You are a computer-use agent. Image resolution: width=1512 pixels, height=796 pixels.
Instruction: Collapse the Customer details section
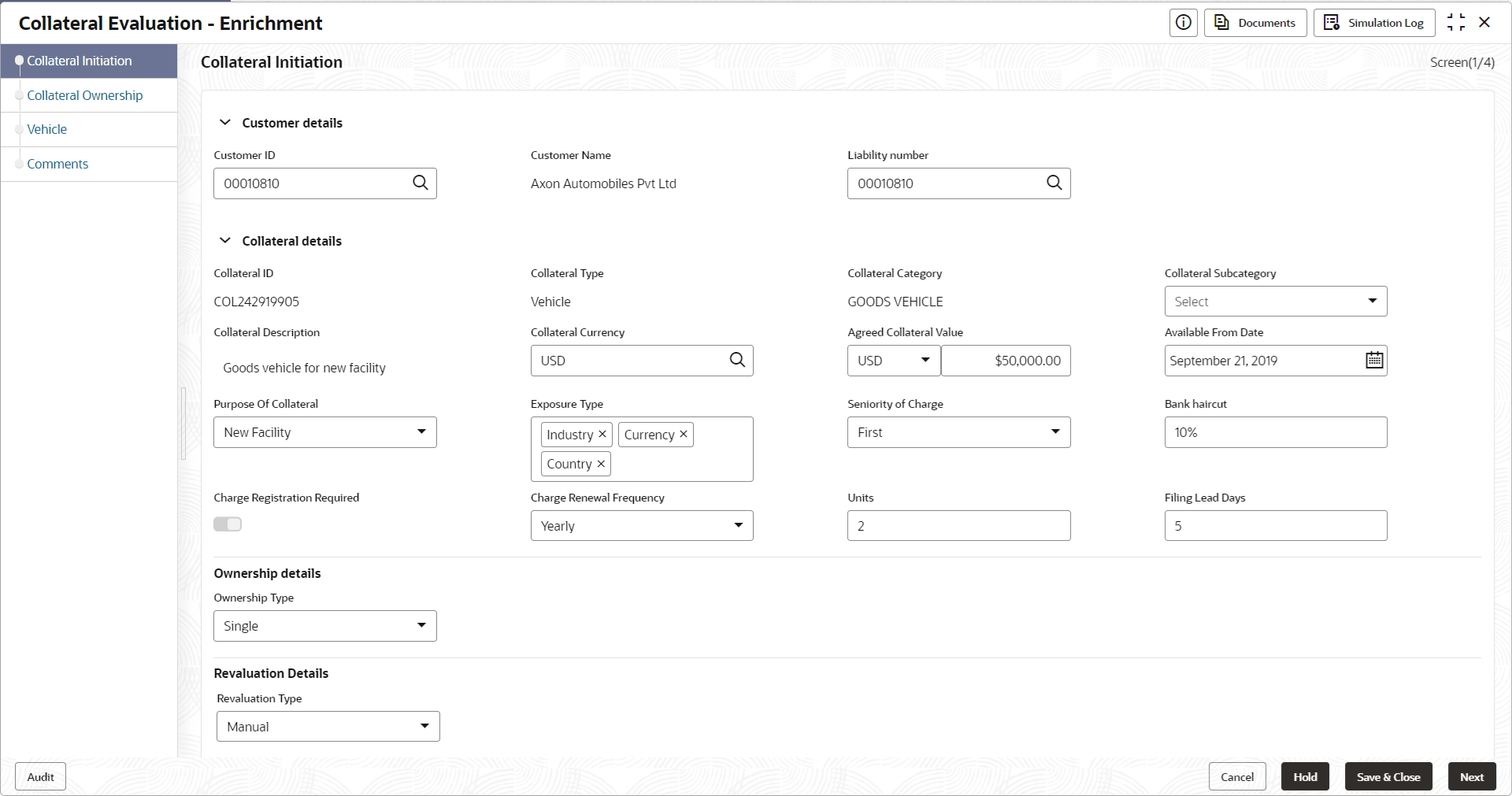point(225,122)
